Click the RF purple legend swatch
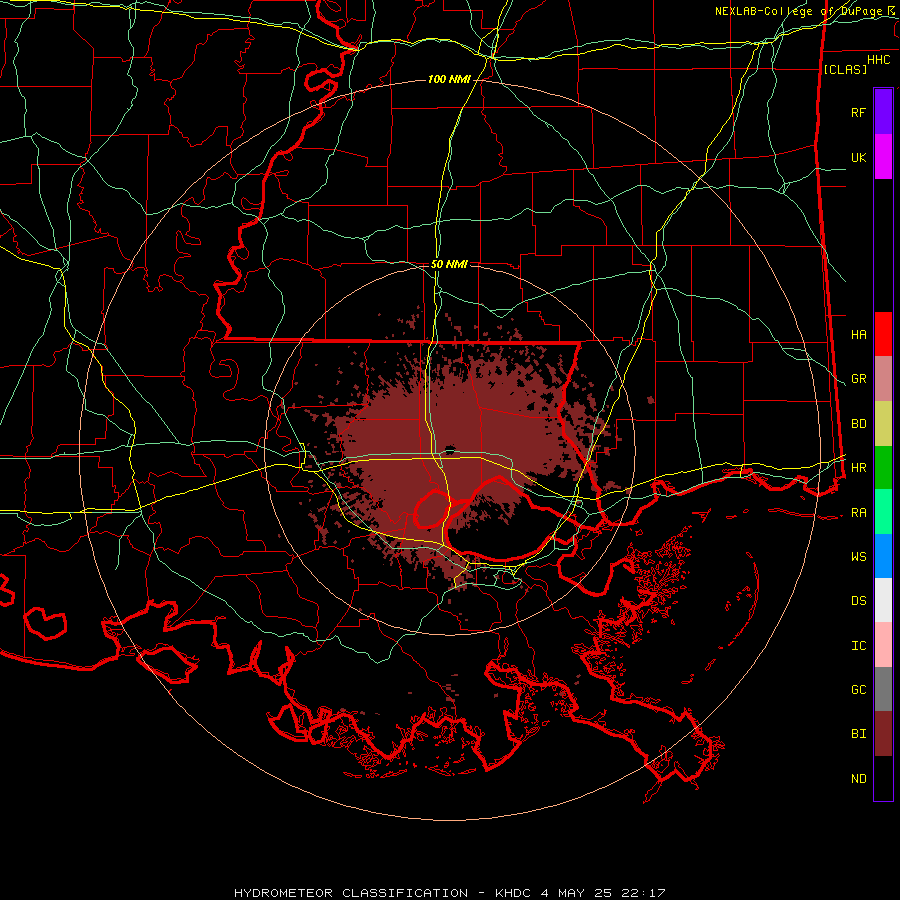 click(x=883, y=112)
